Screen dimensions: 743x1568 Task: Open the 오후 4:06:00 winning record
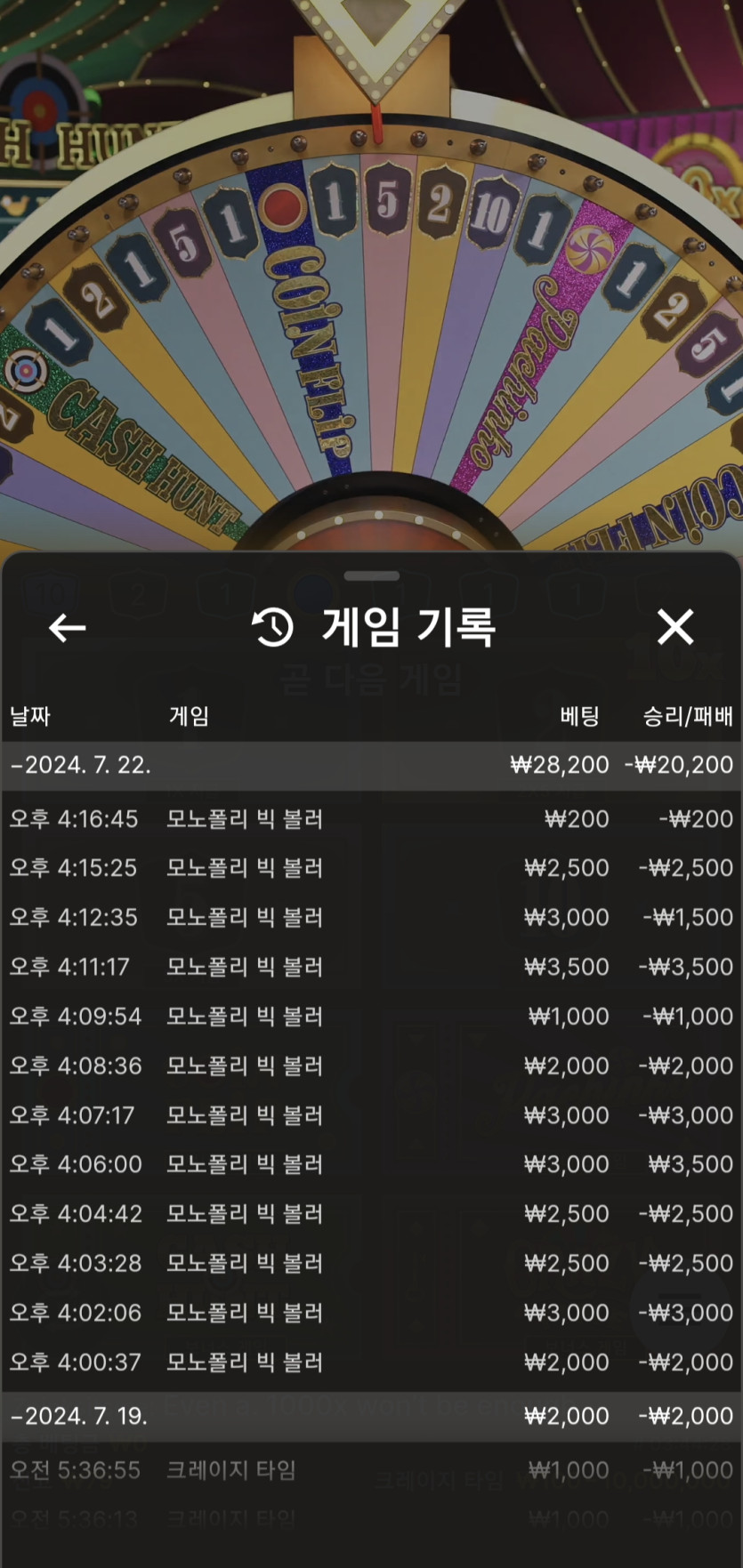pos(372,1164)
